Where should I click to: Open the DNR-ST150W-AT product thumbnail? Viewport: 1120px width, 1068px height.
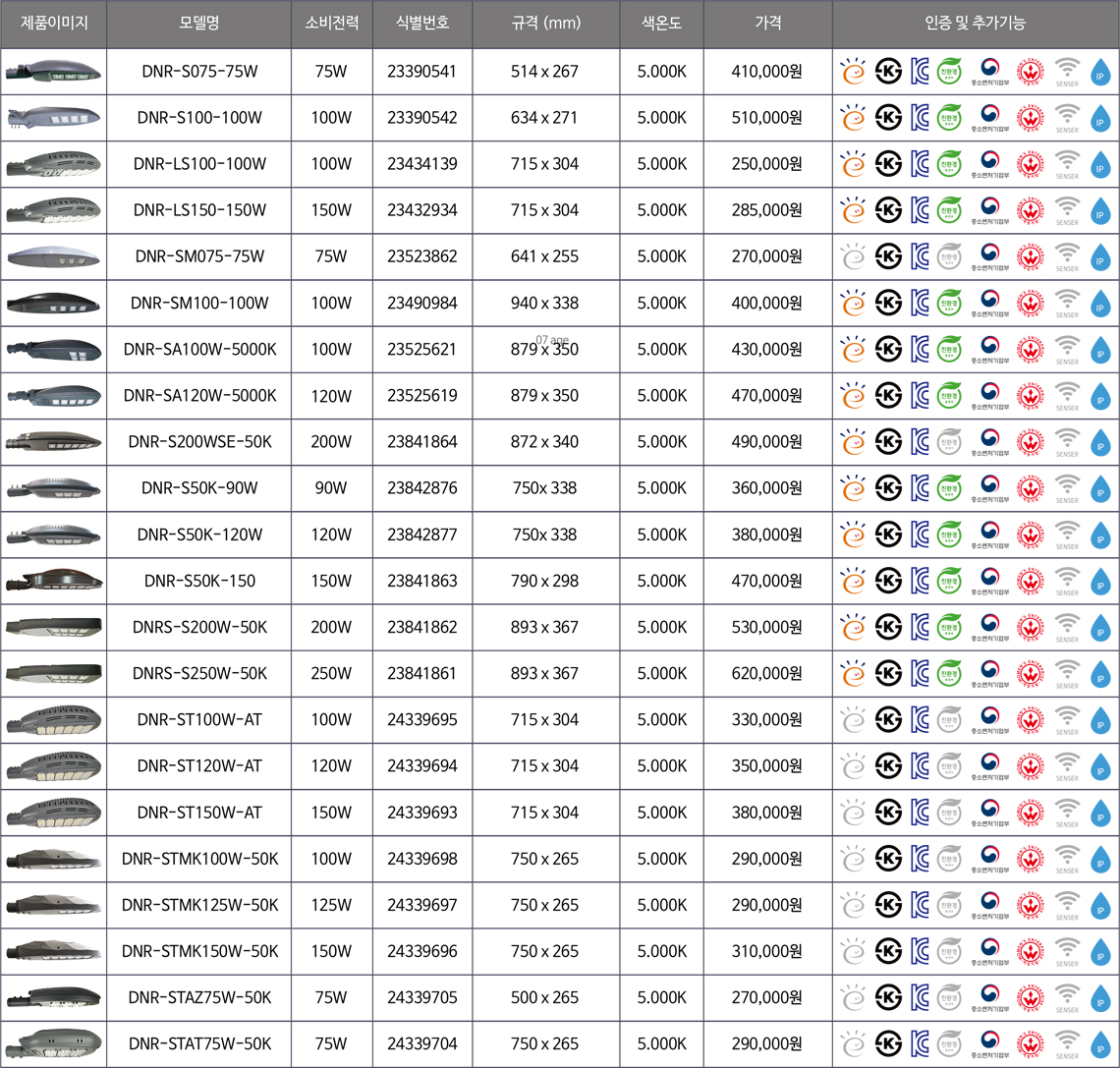pyautogui.click(x=54, y=813)
